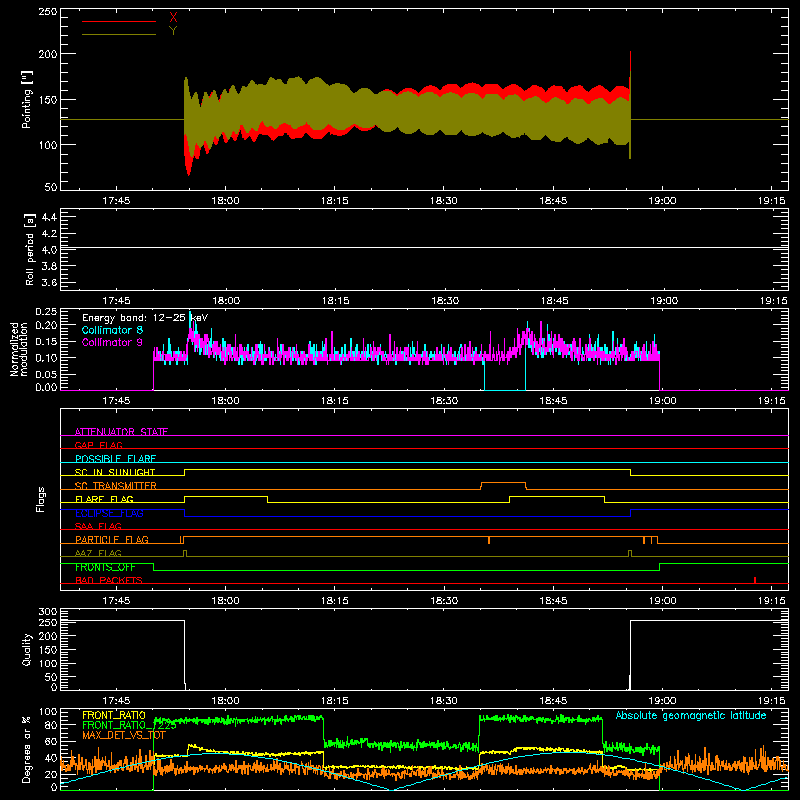Image resolution: width=800 pixels, height=800 pixels.
Task: Click the white roll period line
Action: click(424, 247)
